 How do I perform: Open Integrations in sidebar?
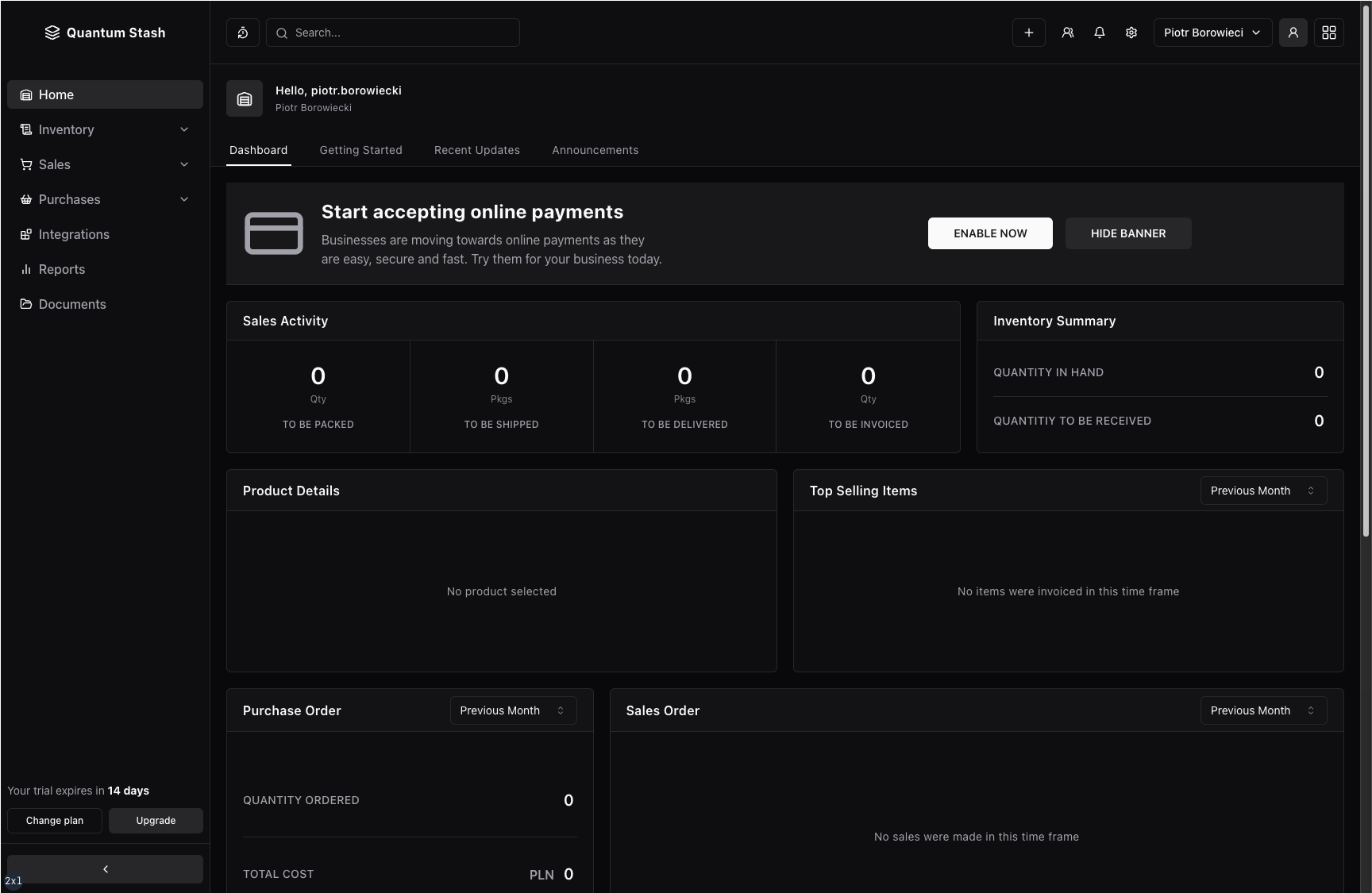(105, 234)
